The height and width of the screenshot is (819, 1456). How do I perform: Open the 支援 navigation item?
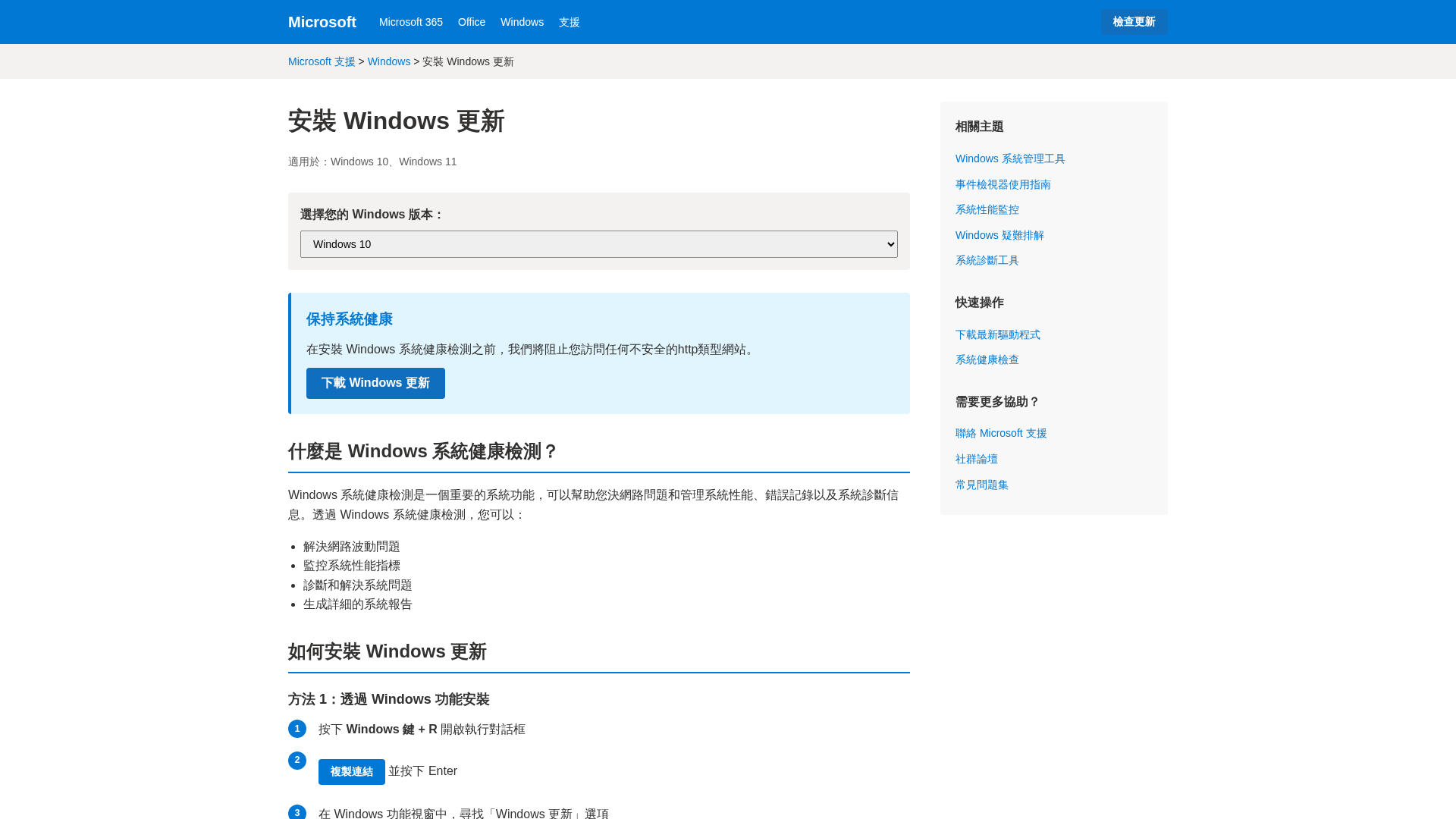click(569, 22)
